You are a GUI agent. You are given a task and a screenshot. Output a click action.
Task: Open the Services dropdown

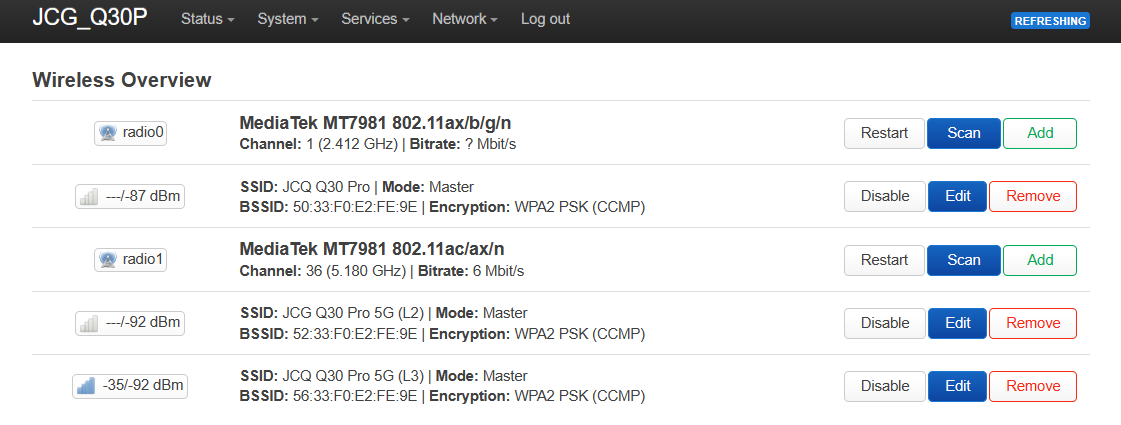(374, 19)
